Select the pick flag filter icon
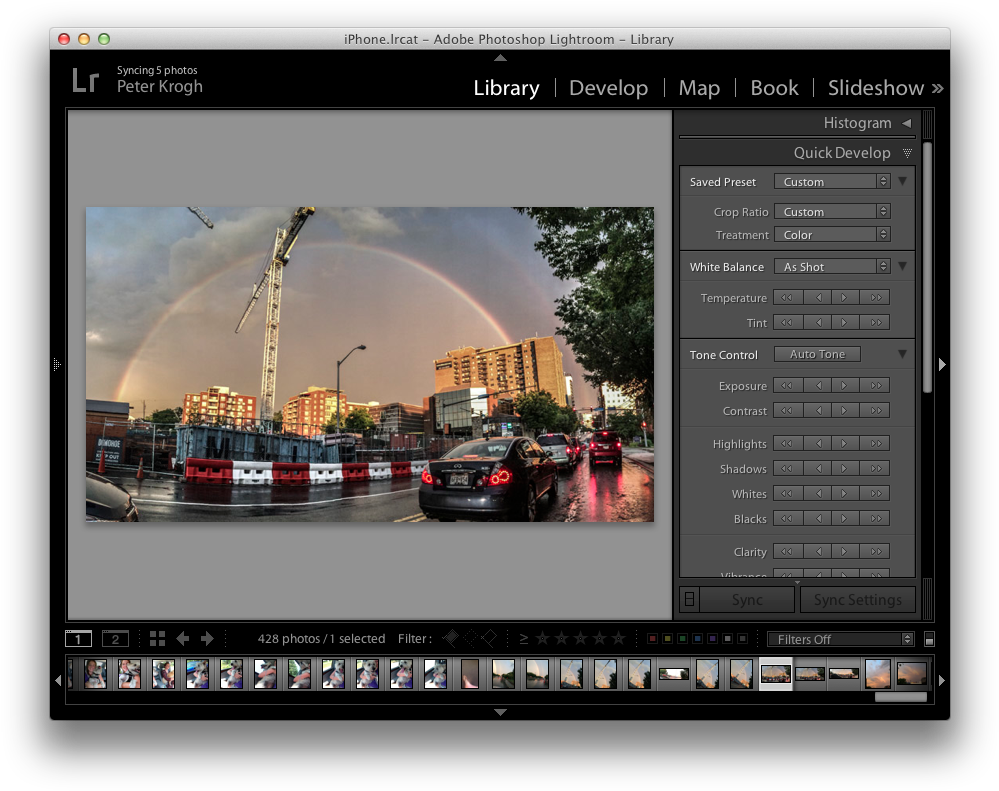999x791 pixels. tap(451, 638)
